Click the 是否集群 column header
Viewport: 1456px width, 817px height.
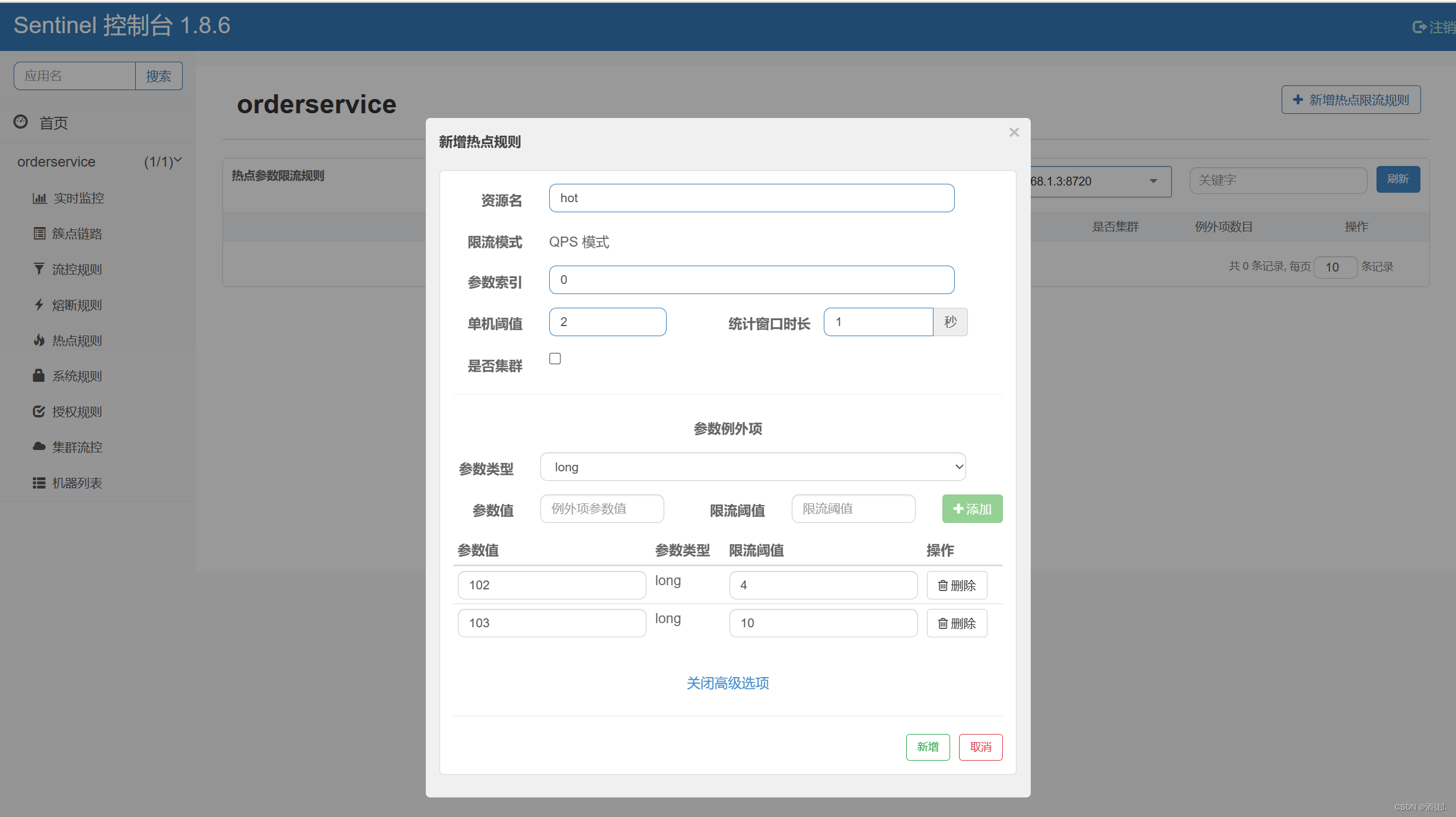1115,226
